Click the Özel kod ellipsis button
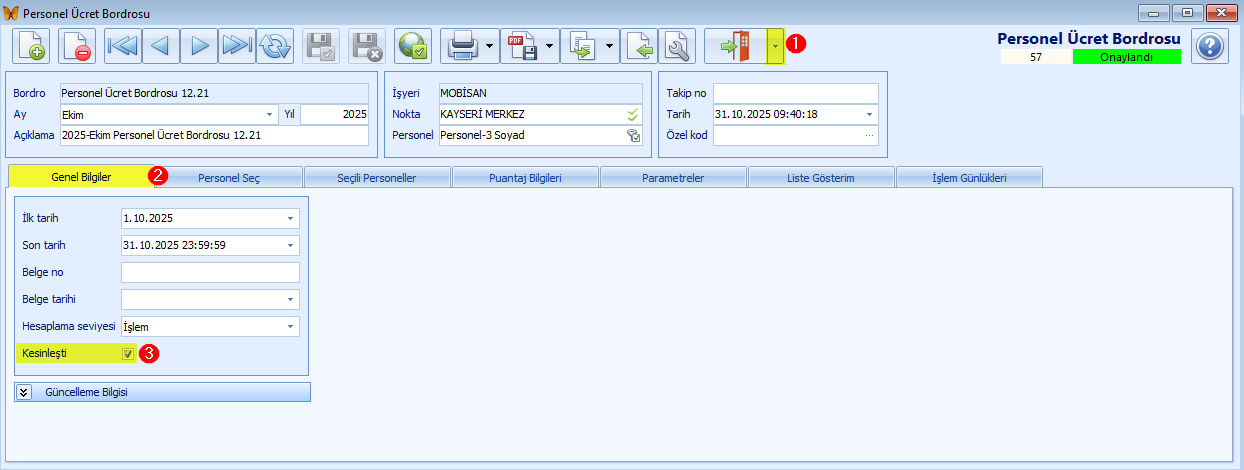Screen dimensions: 1244x470 [869, 135]
